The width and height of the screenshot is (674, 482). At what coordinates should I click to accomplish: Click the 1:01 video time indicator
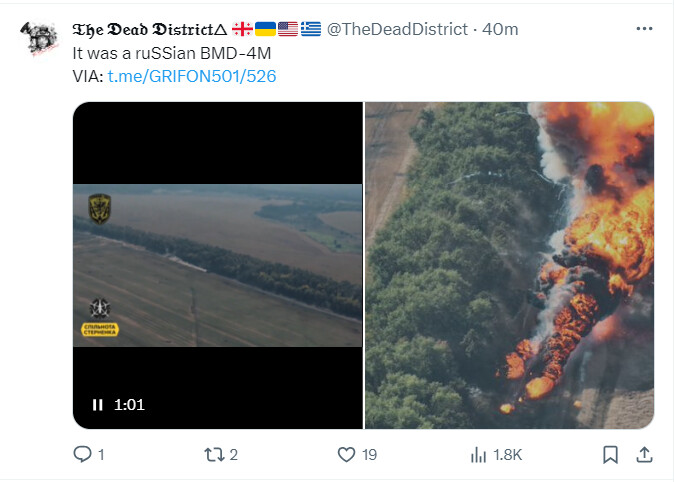click(x=130, y=405)
